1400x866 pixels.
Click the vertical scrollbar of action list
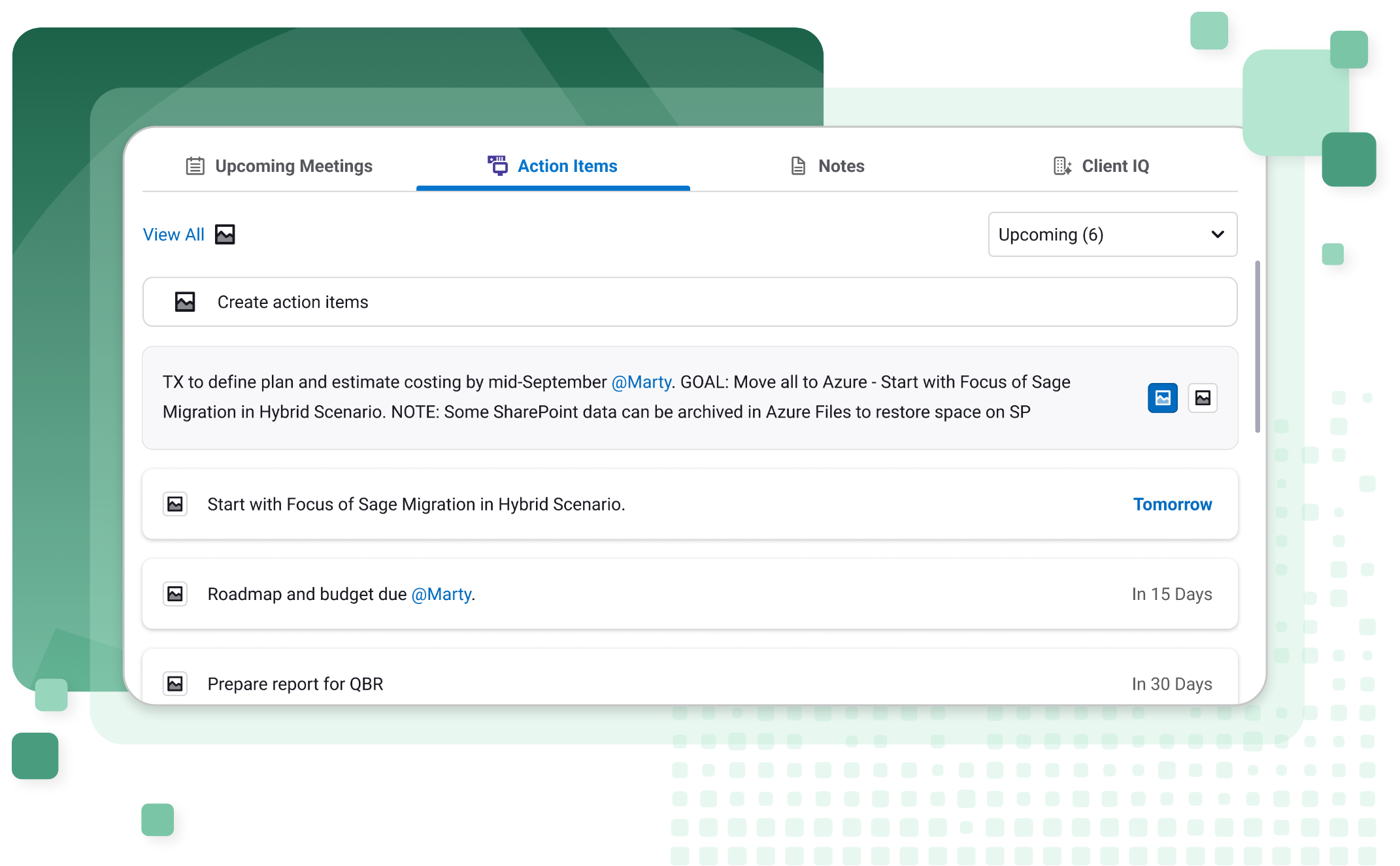pos(1257,346)
